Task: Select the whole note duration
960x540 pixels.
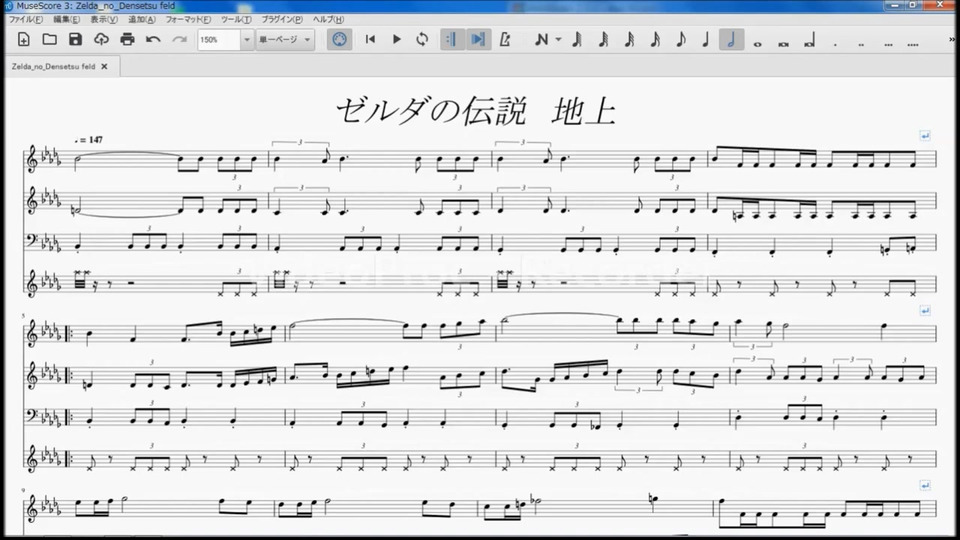Action: pos(757,44)
